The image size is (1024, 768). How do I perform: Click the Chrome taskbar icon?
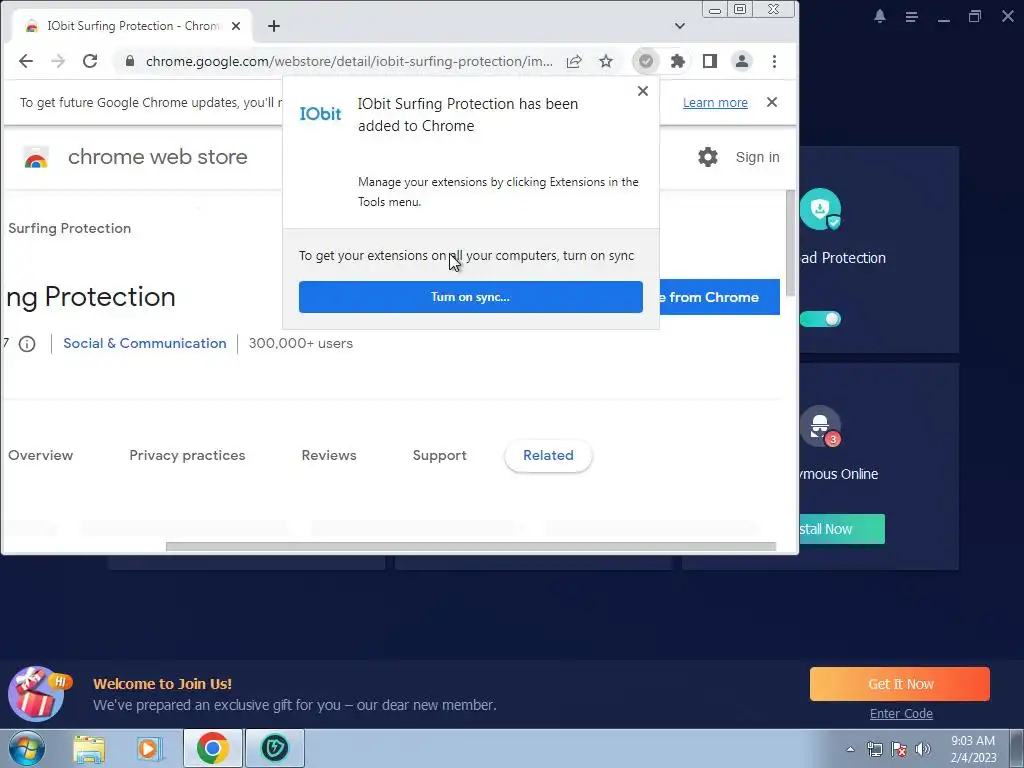pyautogui.click(x=212, y=748)
